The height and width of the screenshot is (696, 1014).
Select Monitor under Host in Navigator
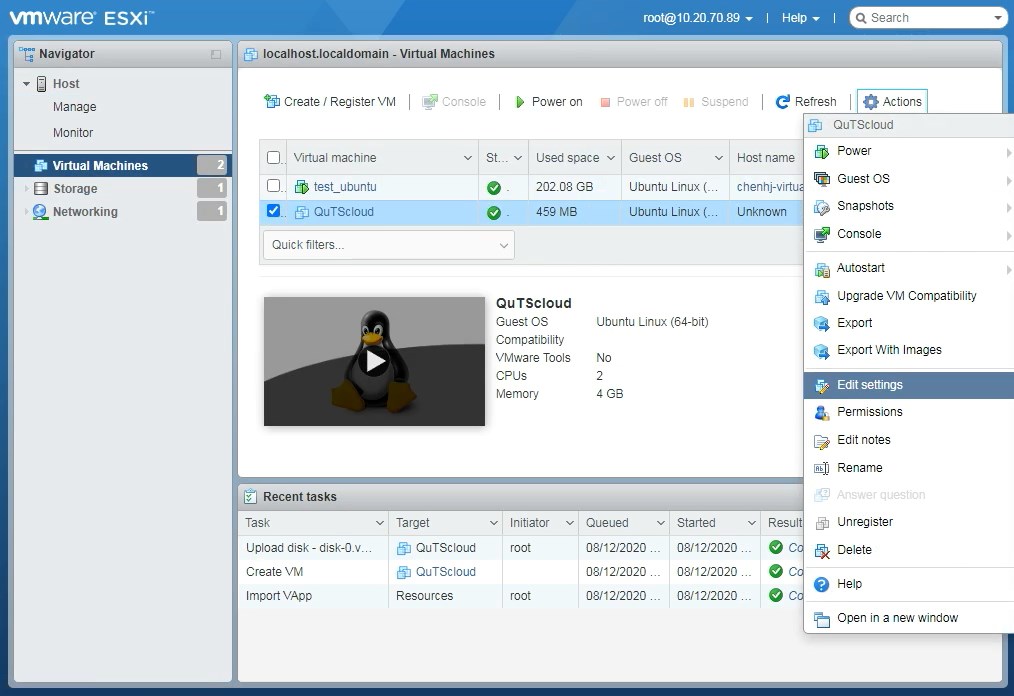[73, 133]
